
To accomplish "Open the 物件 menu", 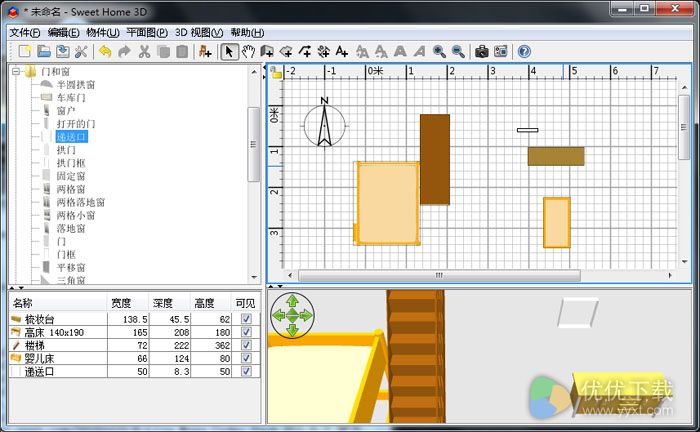I will [x=103, y=33].
